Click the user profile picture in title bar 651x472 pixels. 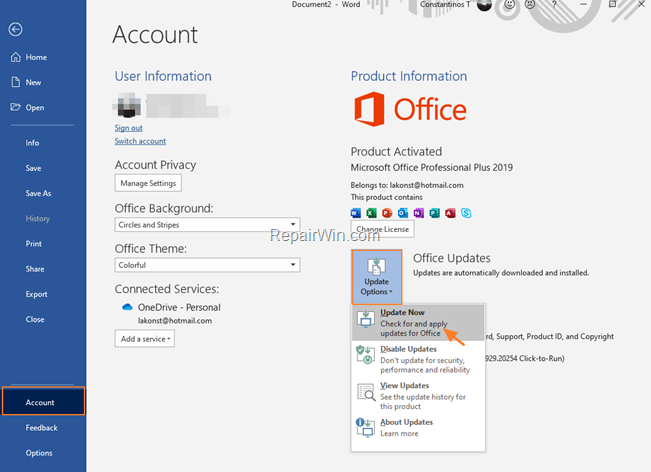[484, 5]
